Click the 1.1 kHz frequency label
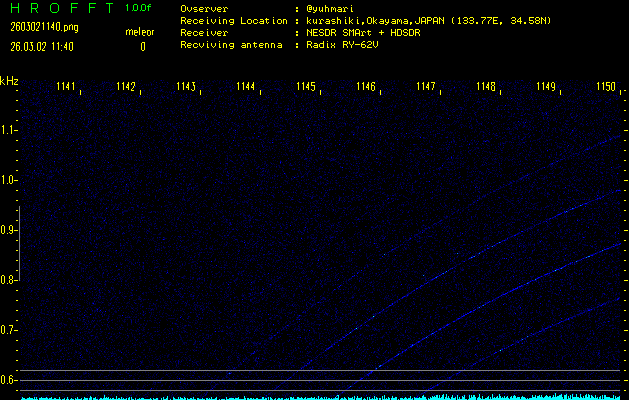 (9, 130)
